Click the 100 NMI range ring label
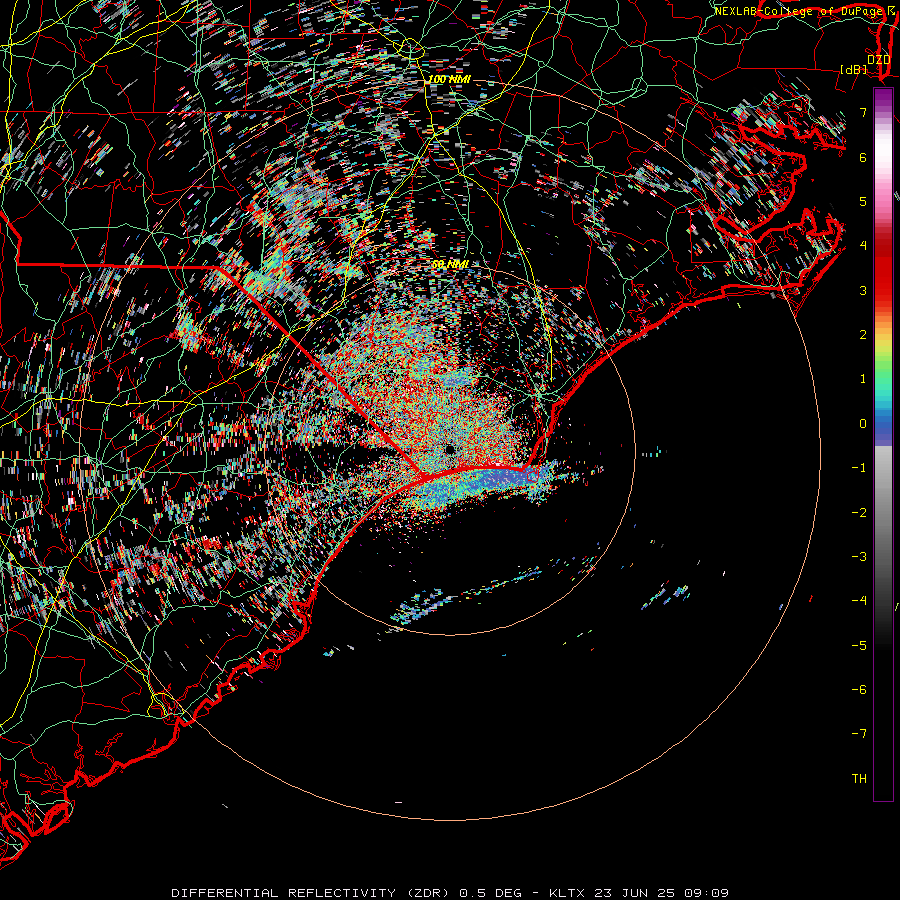This screenshot has height=900, width=900. click(449, 79)
